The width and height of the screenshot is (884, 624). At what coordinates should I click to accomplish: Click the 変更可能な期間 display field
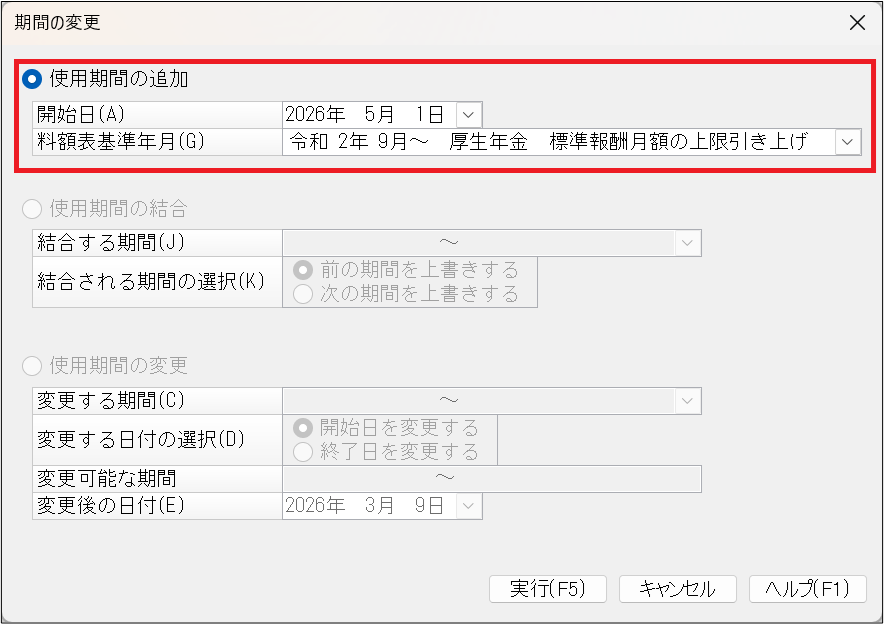tap(491, 479)
